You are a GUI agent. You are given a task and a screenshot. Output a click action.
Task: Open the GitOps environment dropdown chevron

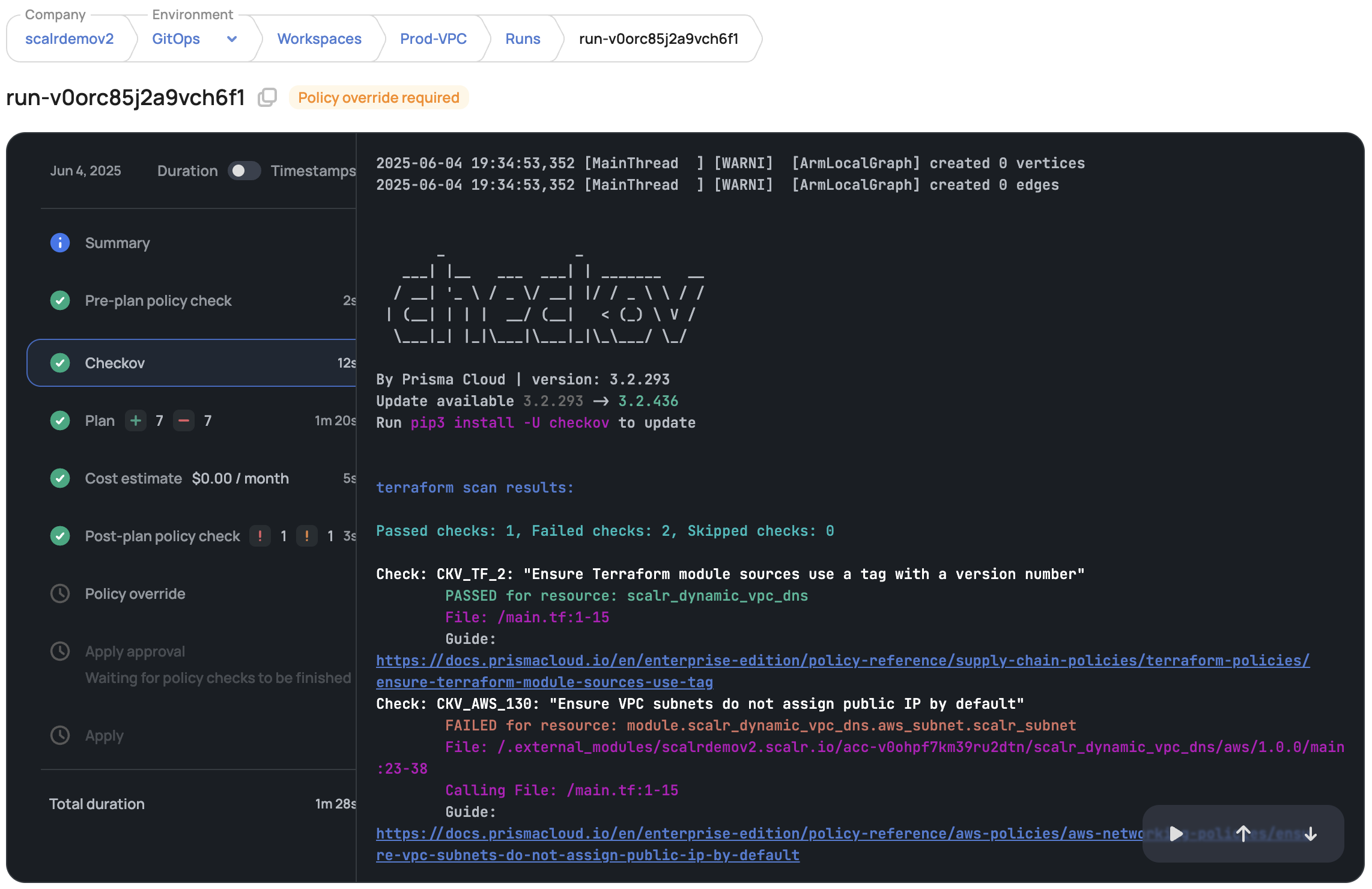(232, 39)
